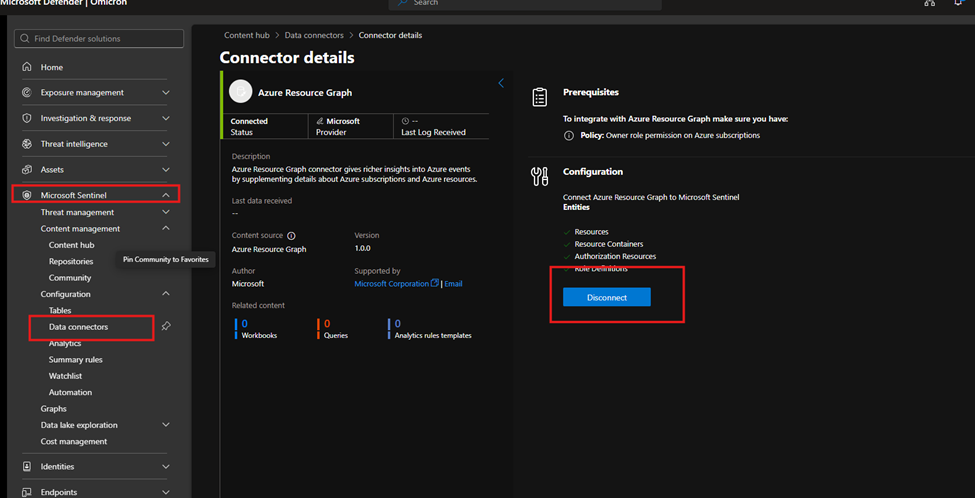Image resolution: width=975 pixels, height=498 pixels.
Task: Click the Configuration tools icon
Action: [539, 176]
